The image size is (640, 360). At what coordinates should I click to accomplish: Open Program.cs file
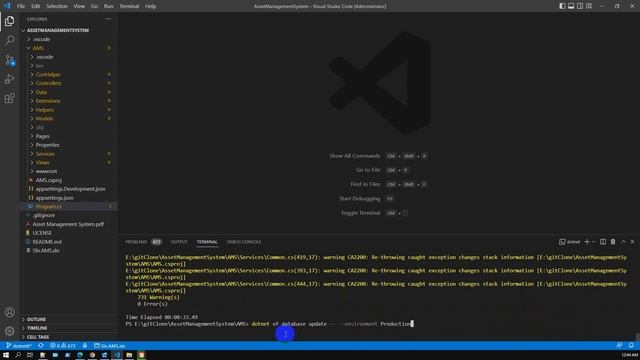69,207
